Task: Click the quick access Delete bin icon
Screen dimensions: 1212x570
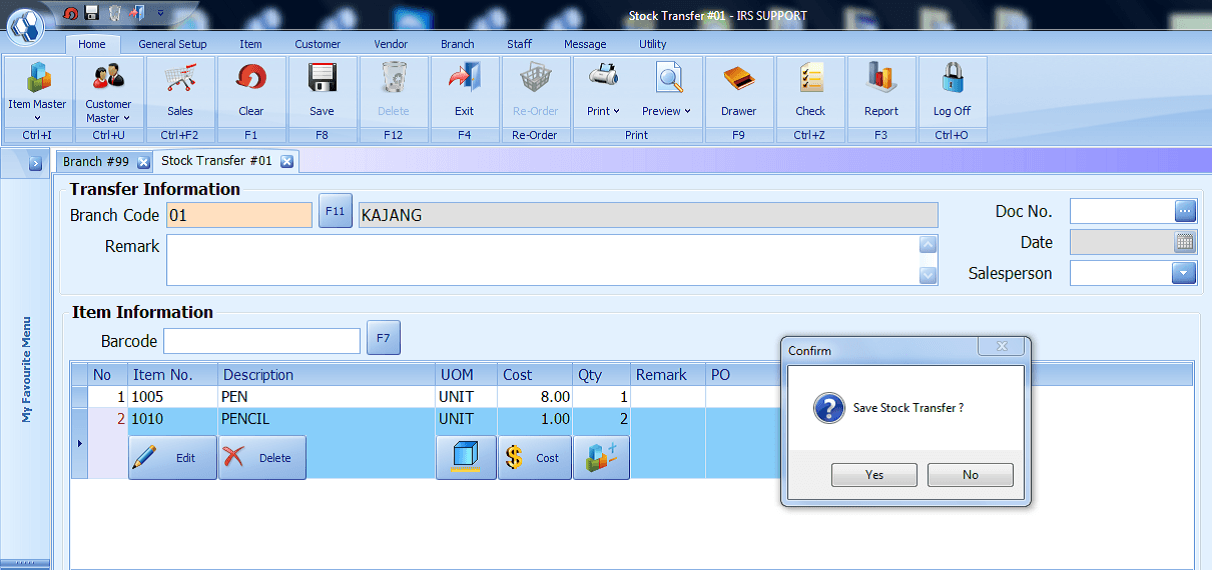Action: (x=114, y=13)
